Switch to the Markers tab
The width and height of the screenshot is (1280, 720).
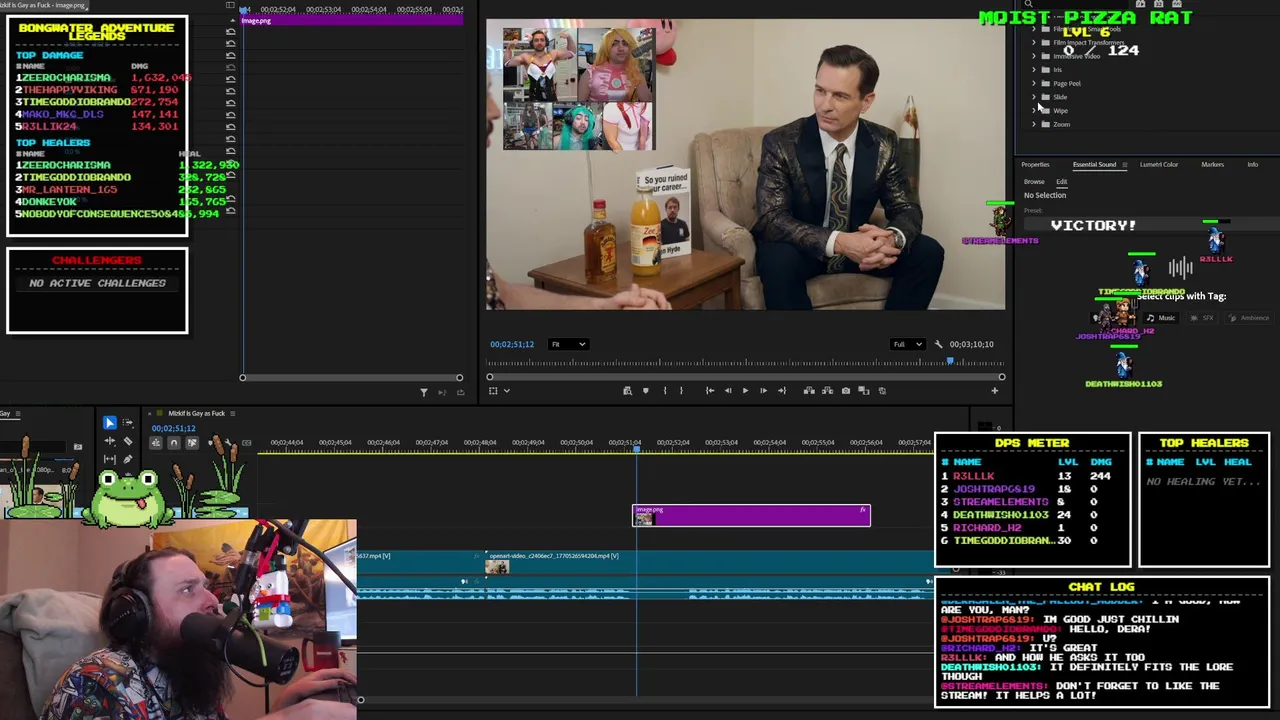pos(1212,164)
